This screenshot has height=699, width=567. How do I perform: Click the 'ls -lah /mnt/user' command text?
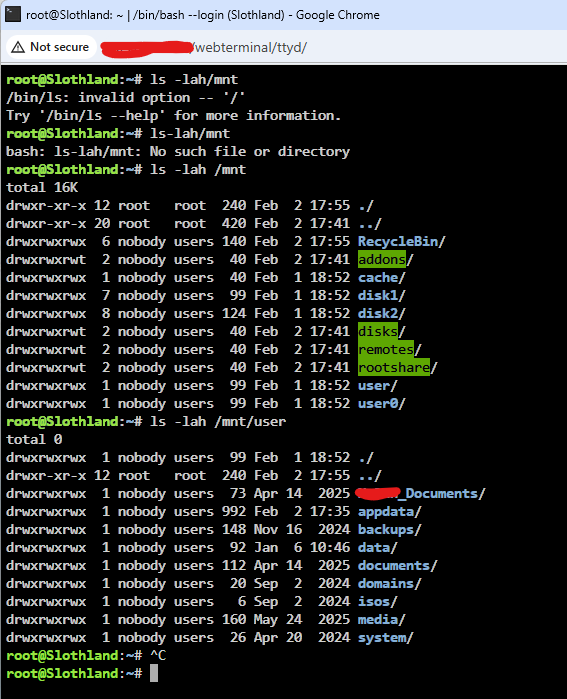[x=218, y=421]
